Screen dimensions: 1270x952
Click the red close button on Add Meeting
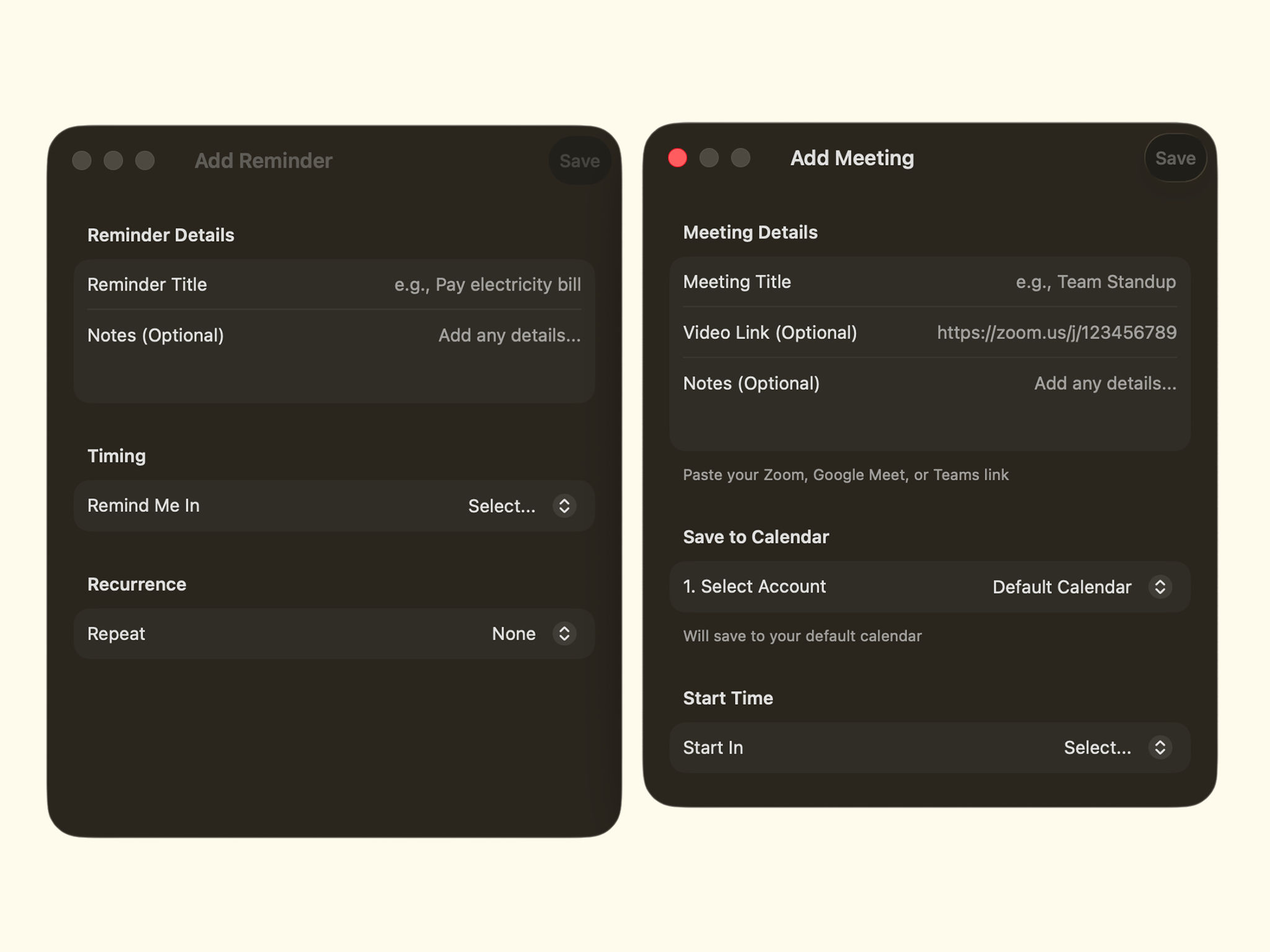click(x=678, y=158)
